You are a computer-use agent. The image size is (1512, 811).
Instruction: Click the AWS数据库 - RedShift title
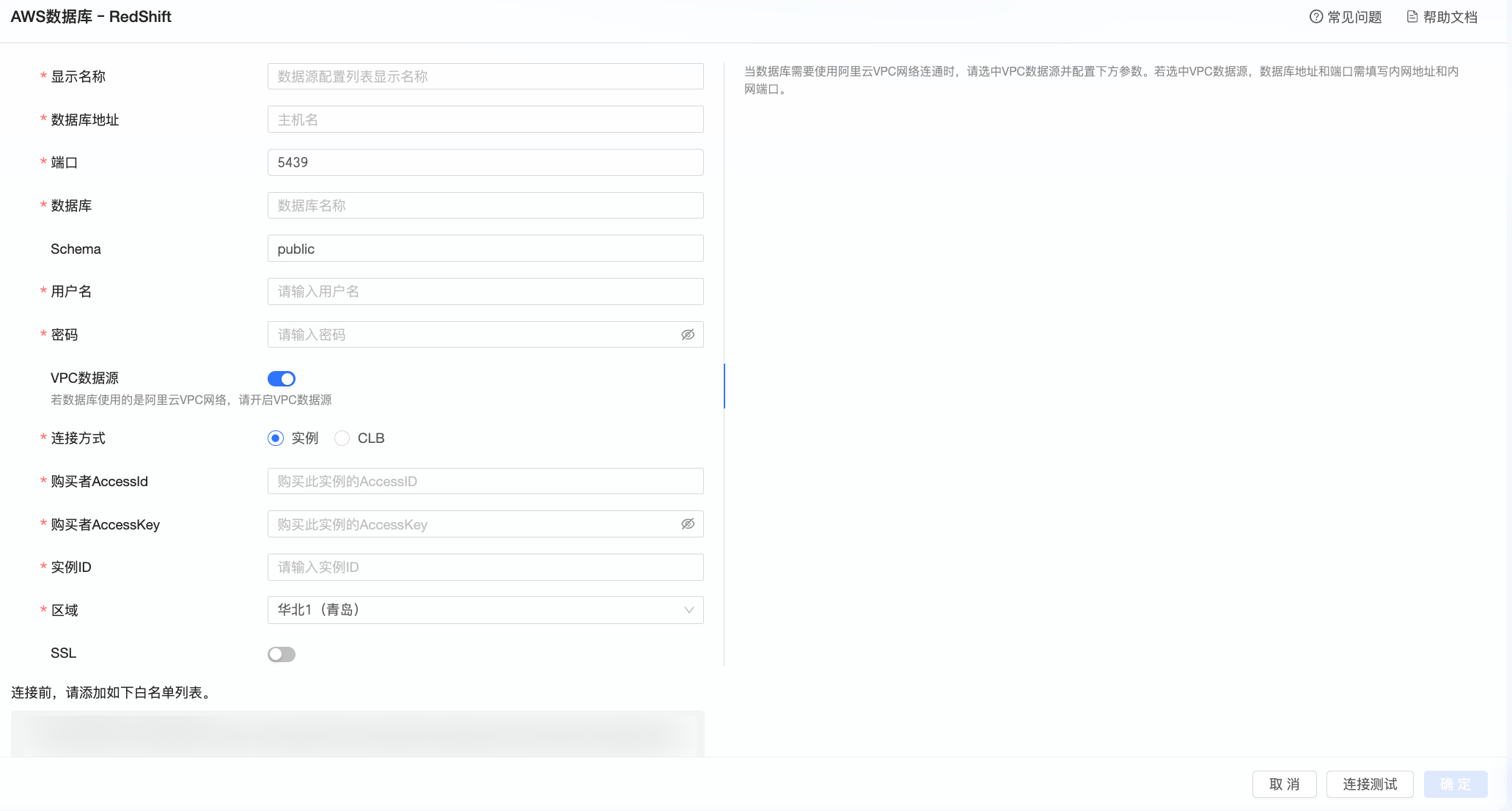pos(91,17)
